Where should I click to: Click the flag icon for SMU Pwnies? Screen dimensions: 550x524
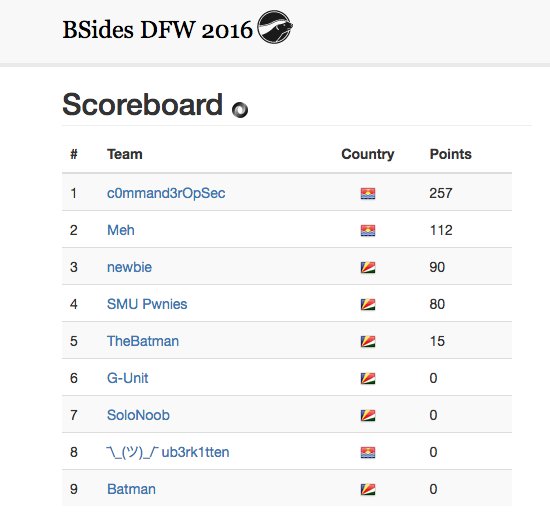[368, 304]
